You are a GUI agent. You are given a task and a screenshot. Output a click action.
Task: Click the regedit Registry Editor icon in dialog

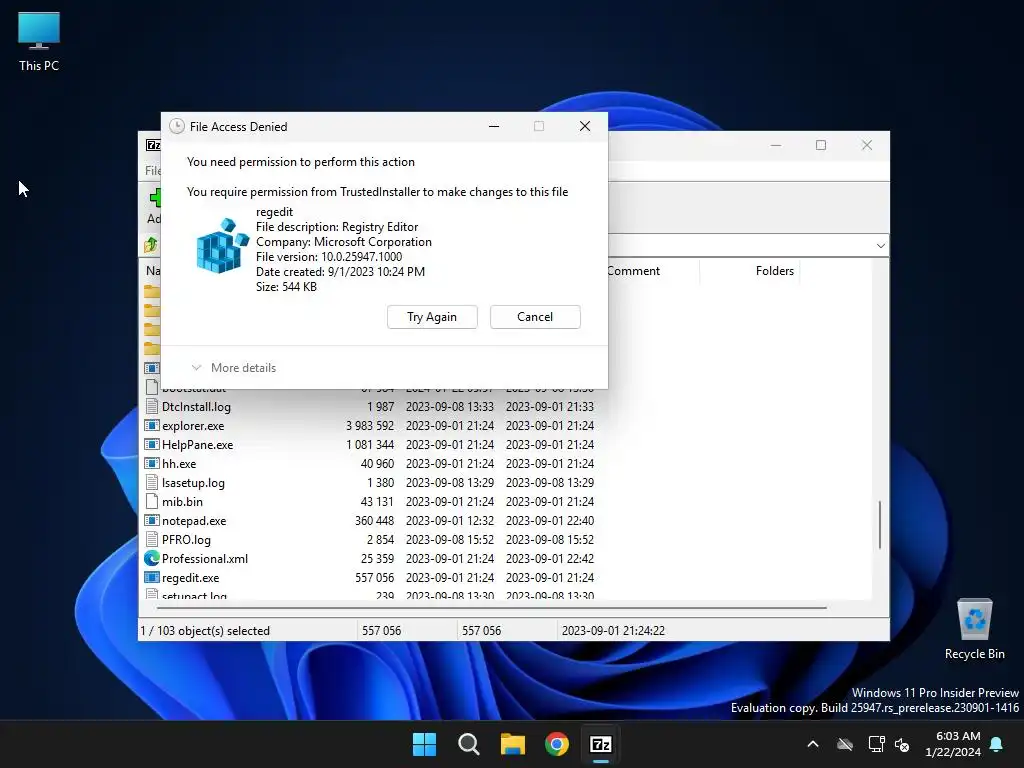tap(223, 246)
